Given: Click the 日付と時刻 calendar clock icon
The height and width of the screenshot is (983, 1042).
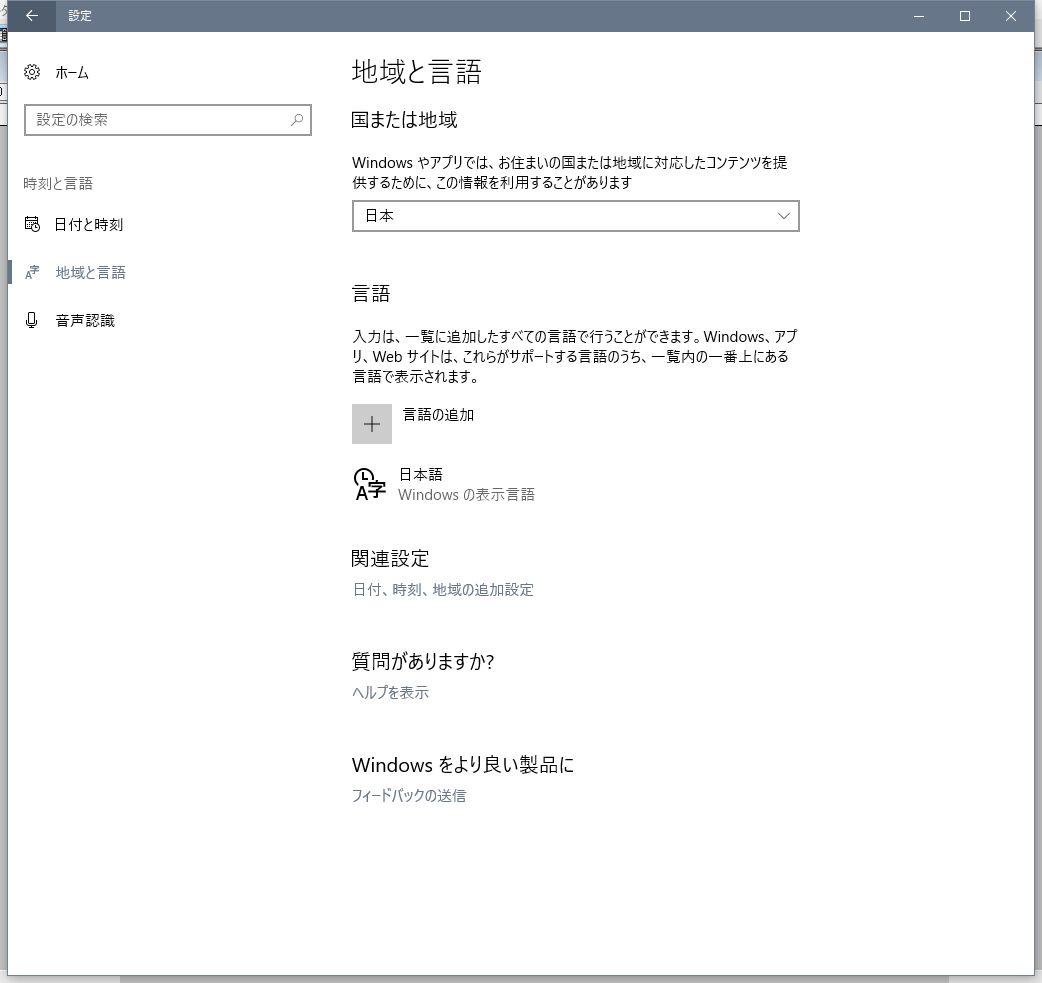Looking at the screenshot, I should (32, 224).
